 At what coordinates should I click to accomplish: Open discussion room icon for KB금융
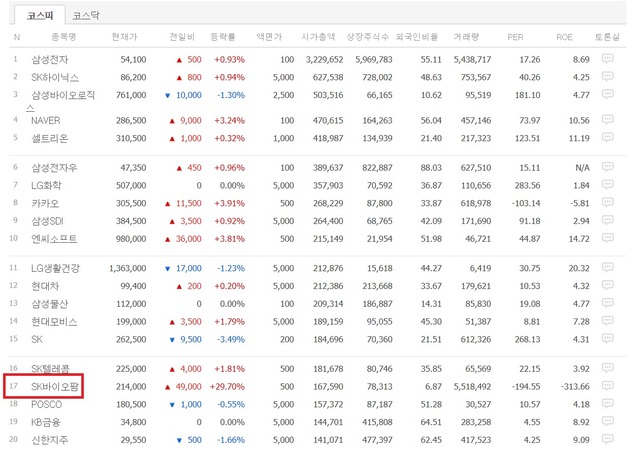click(607, 422)
